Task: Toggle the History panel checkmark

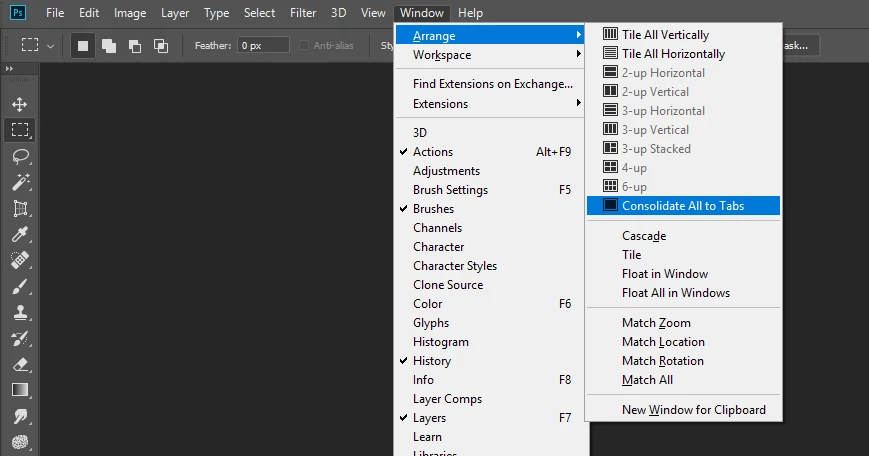Action: point(403,361)
